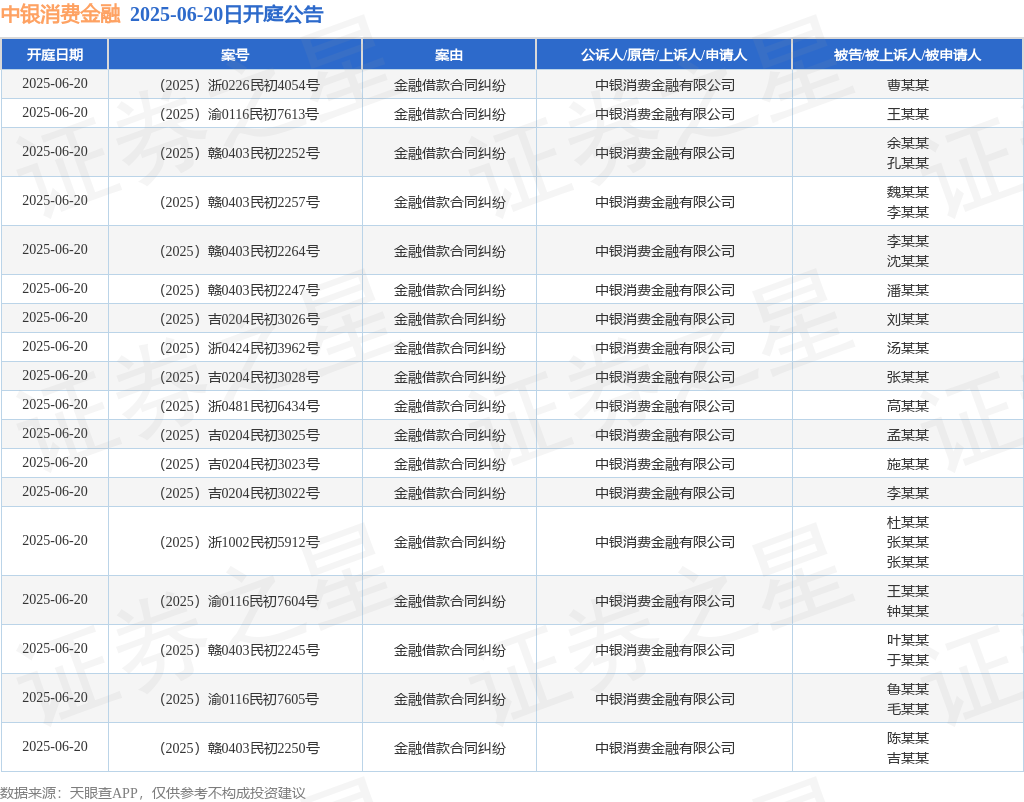Select defendant name 汤某某

908,348
